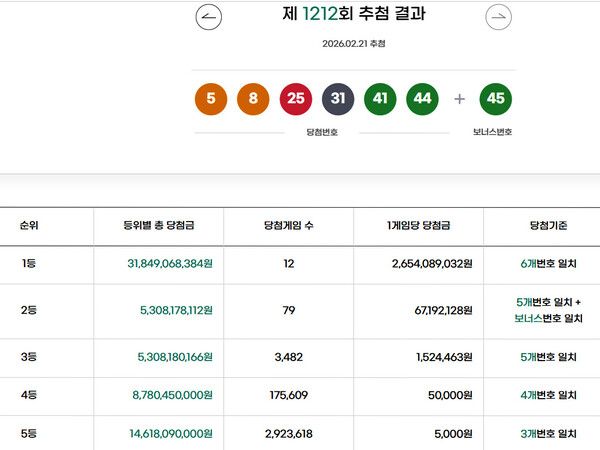Go to next draw with right arrow
600x450 pixels.
point(498,17)
